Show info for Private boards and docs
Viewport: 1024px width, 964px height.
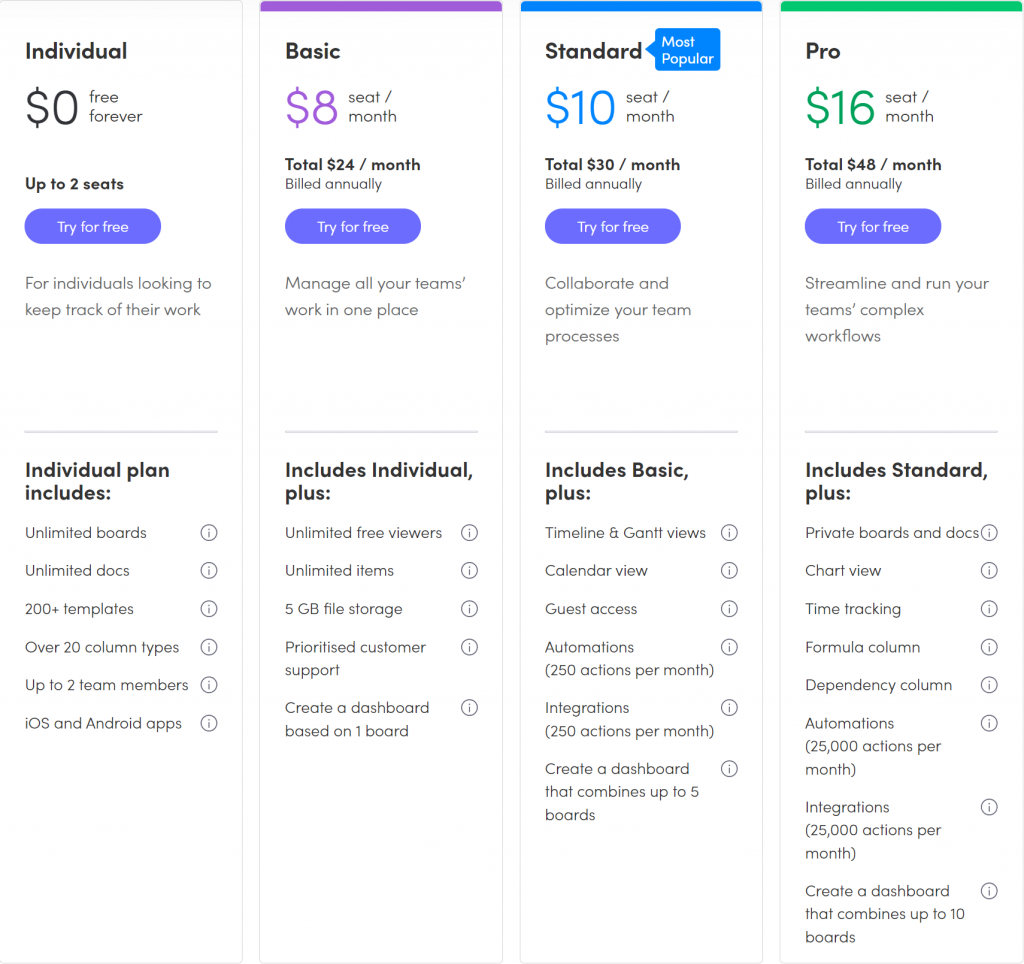click(x=989, y=533)
